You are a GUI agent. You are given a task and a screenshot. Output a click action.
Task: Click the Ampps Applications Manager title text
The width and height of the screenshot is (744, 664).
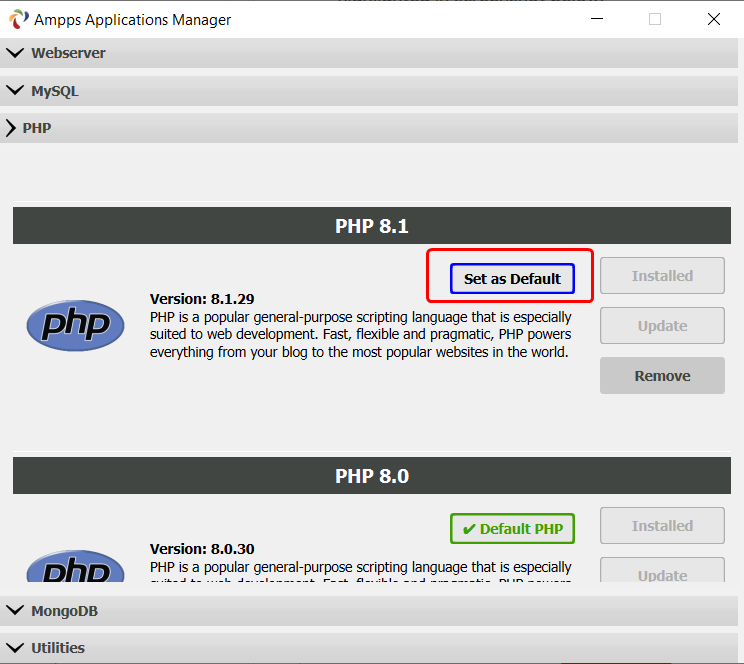pyautogui.click(x=132, y=20)
